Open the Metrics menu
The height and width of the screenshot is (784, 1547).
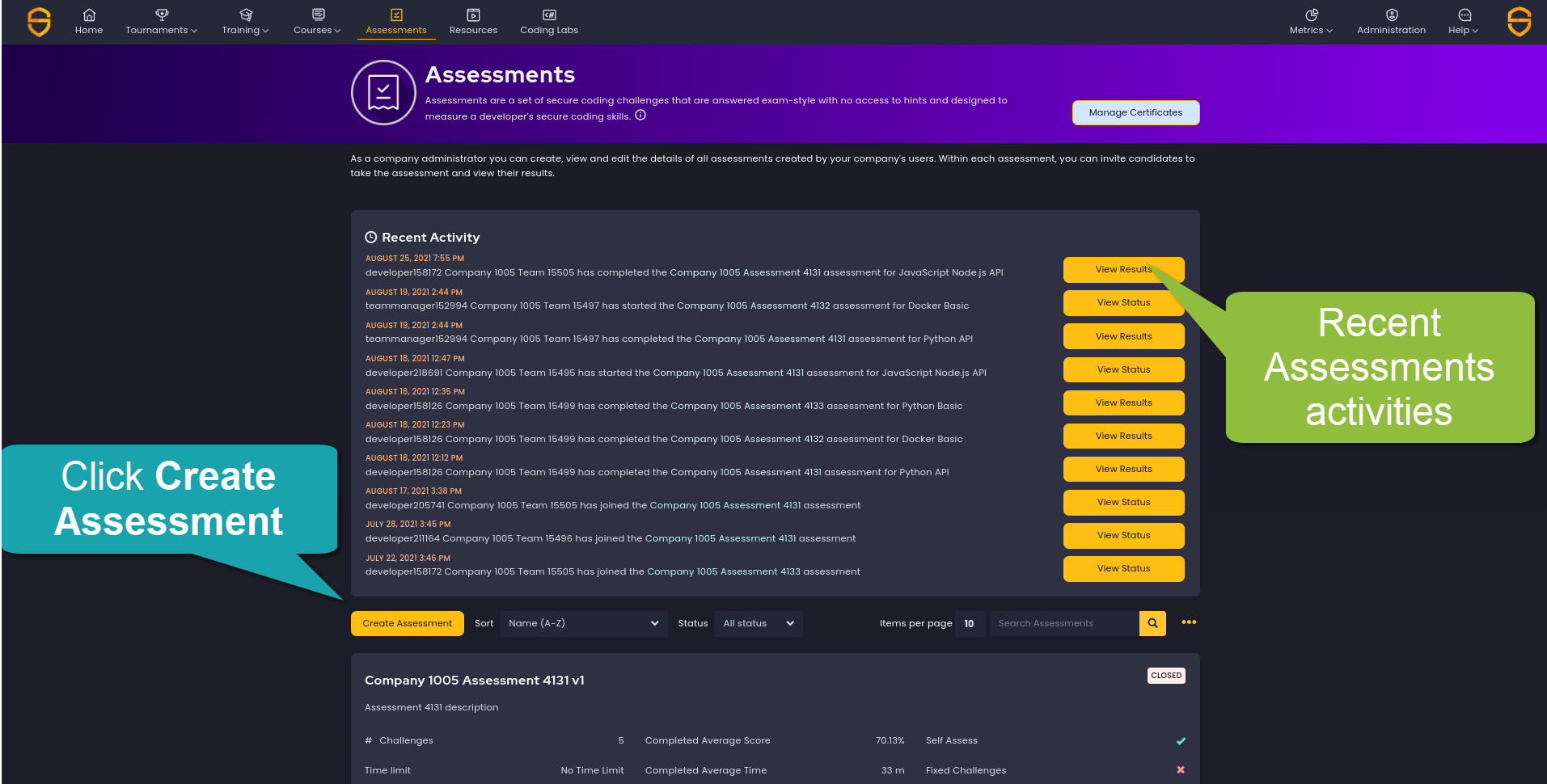[1309, 22]
